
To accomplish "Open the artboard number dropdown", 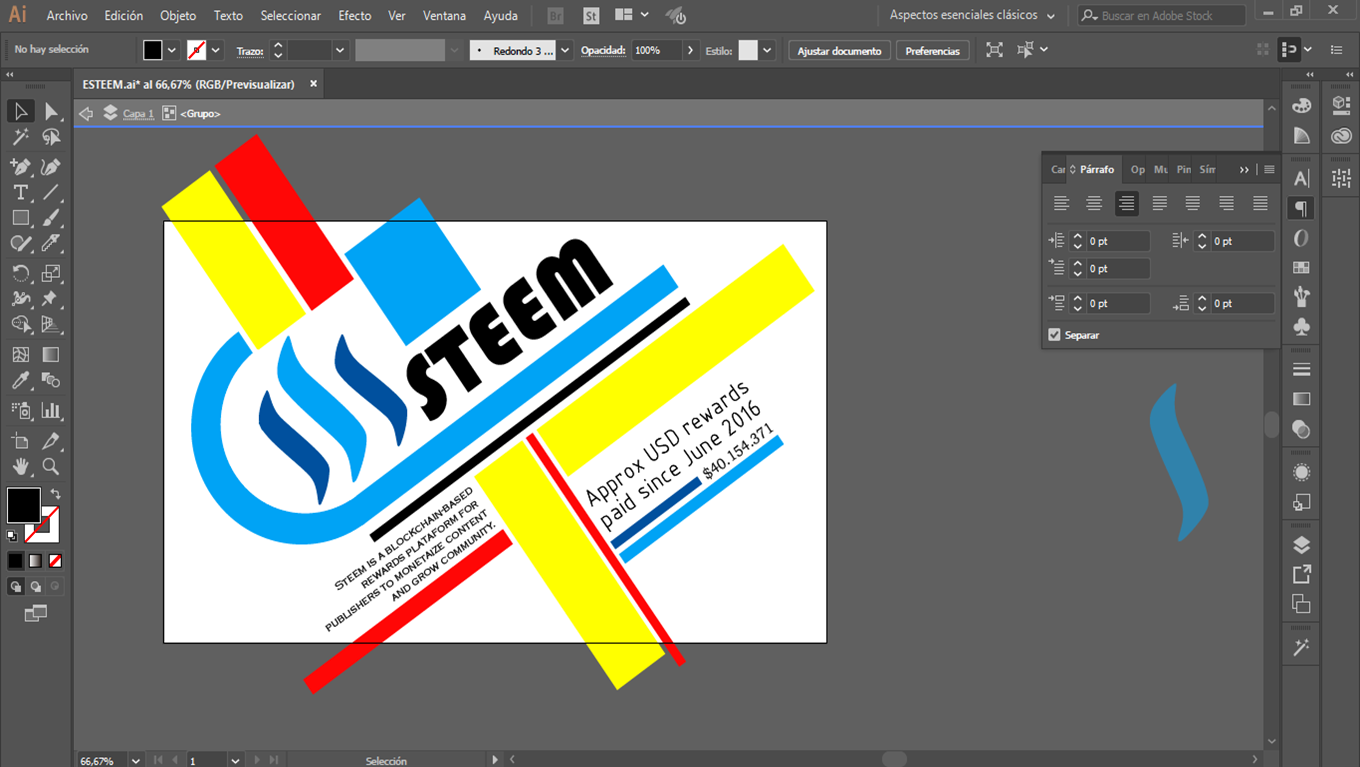I will [x=235, y=760].
